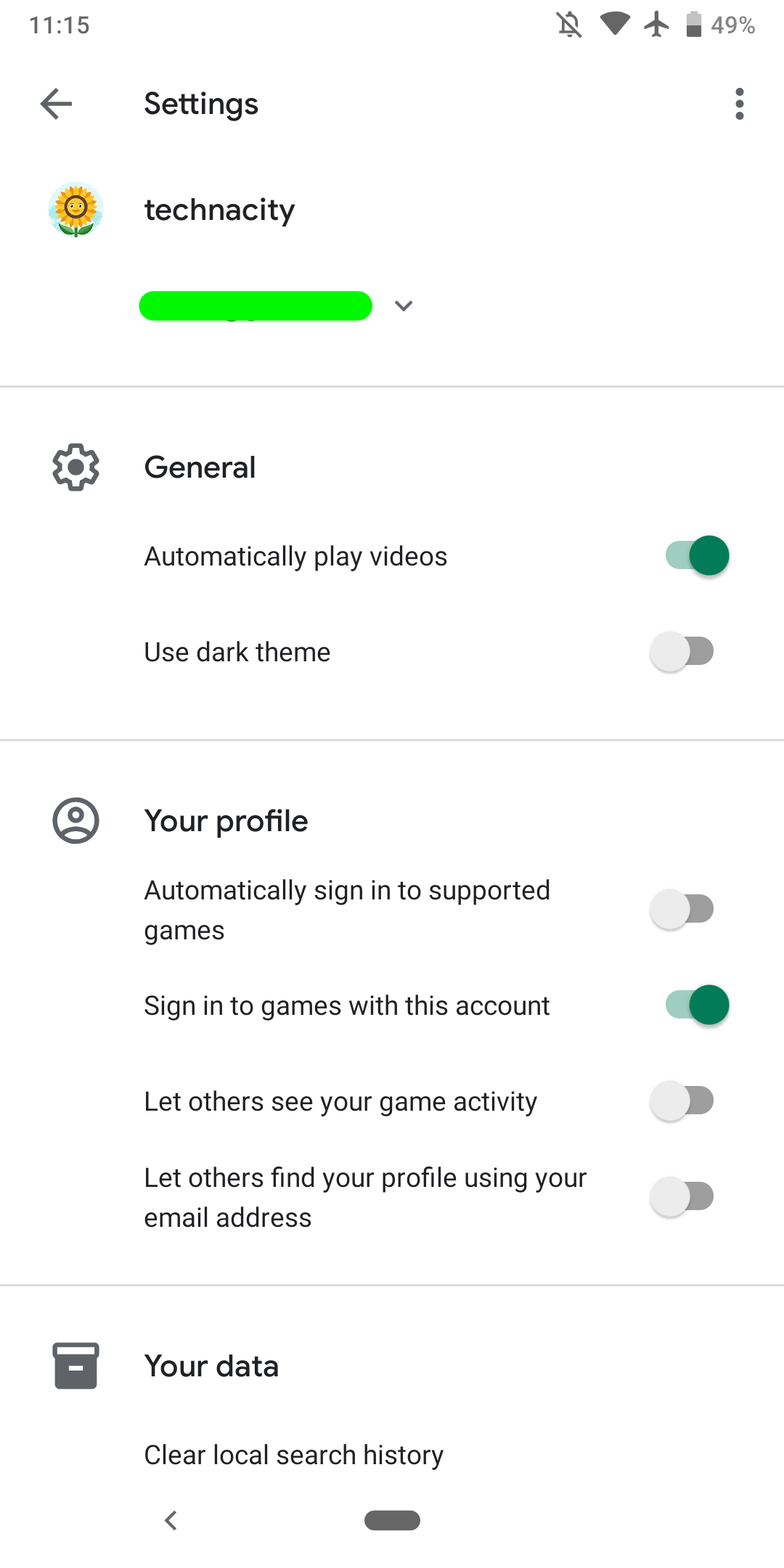Tap the back arrow in Settings header
784x1568 pixels.
pyautogui.click(x=56, y=104)
